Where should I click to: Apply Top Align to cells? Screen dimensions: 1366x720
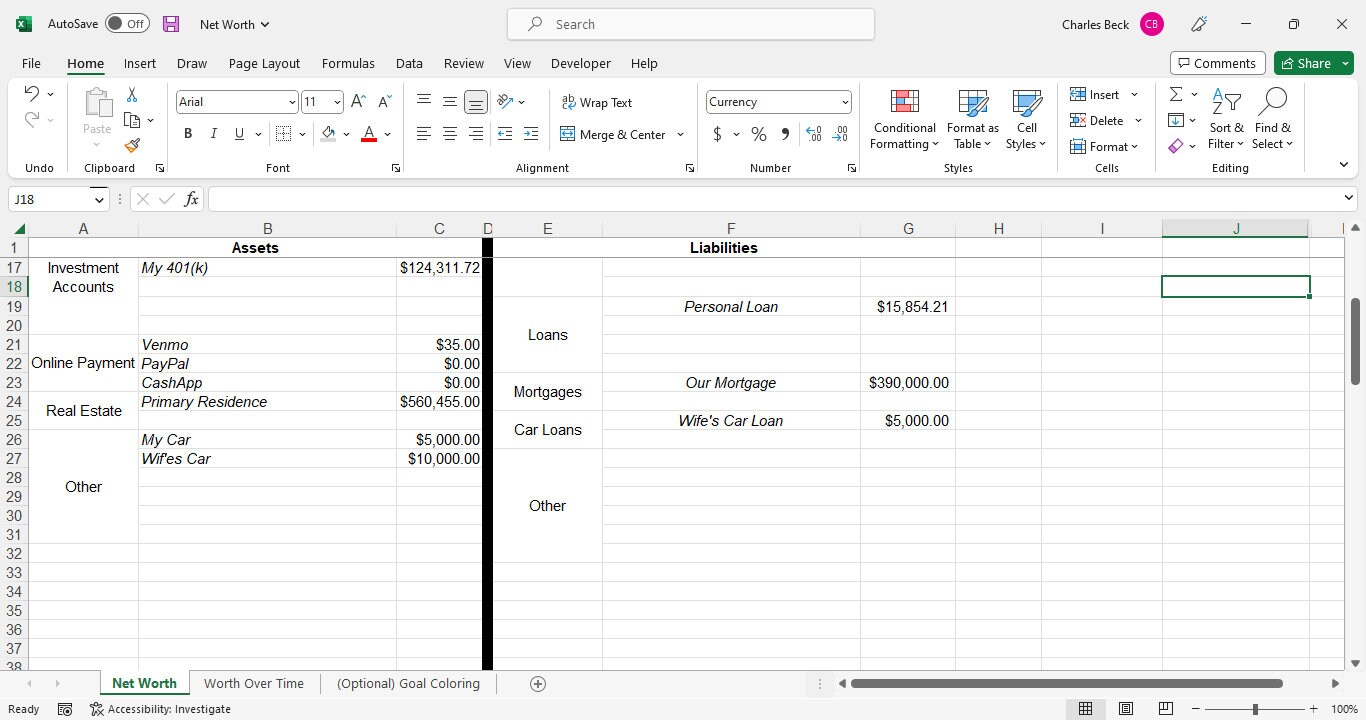(x=424, y=101)
